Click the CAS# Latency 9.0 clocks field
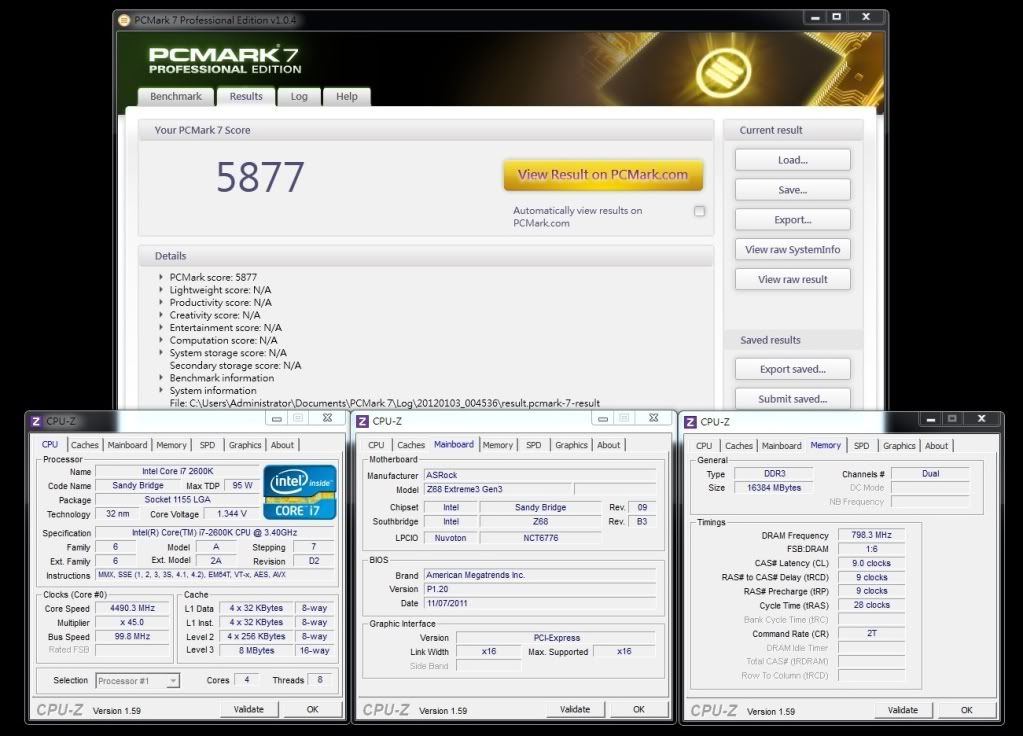Viewport: 1023px width, 736px height. (871, 563)
